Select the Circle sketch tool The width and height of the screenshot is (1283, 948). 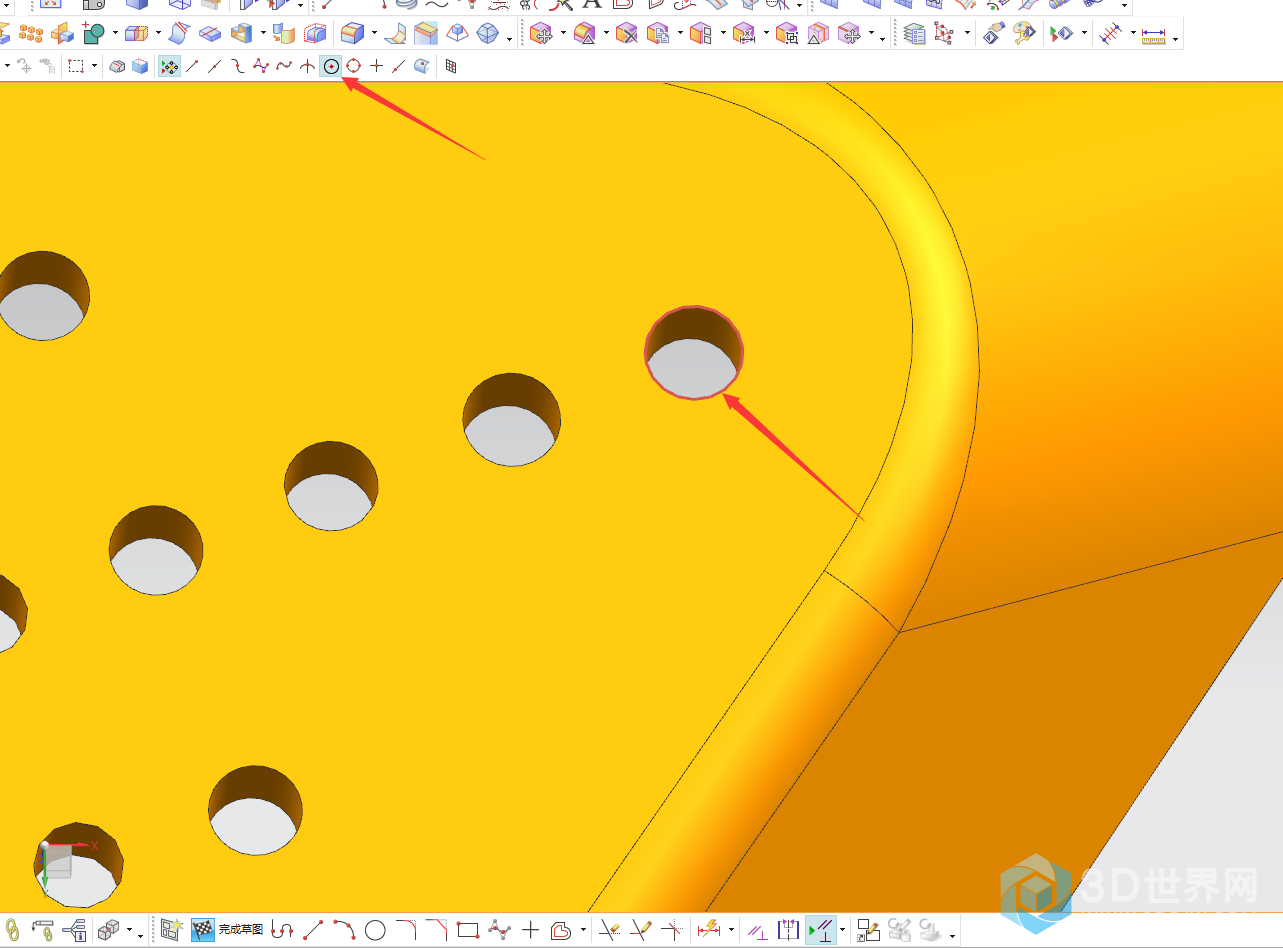pos(375,931)
